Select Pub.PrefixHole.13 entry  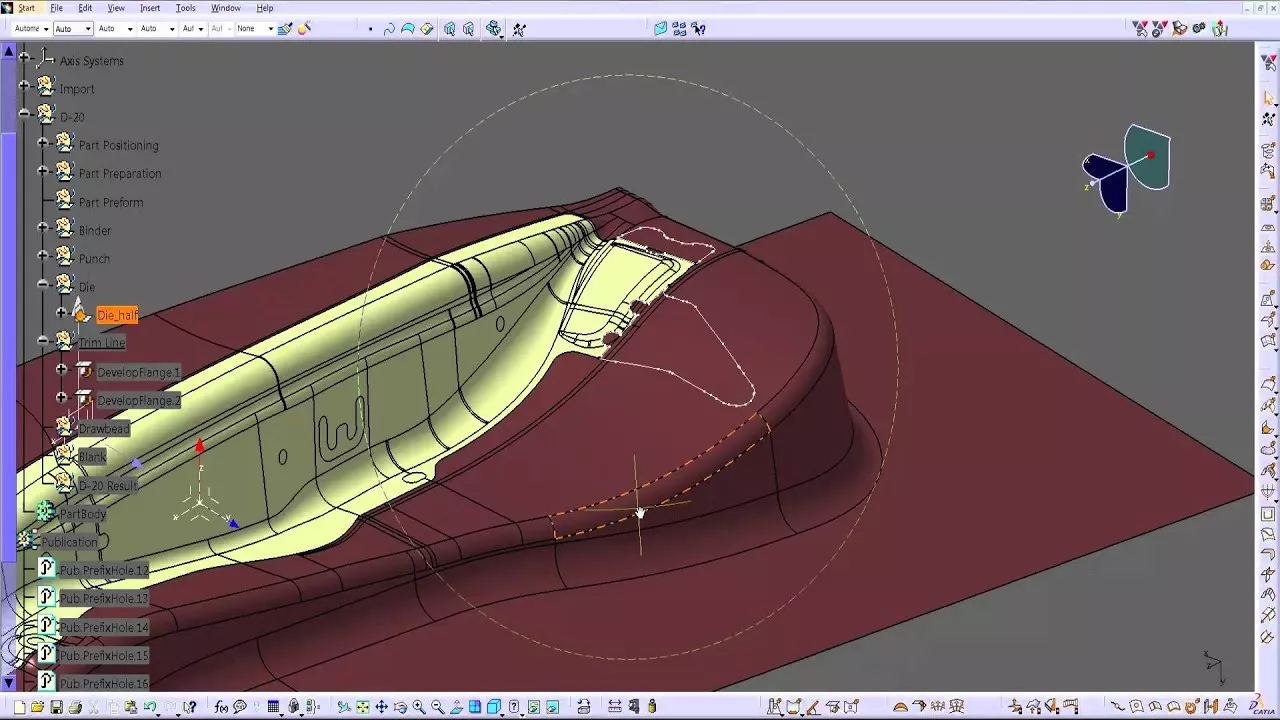click(x=104, y=598)
